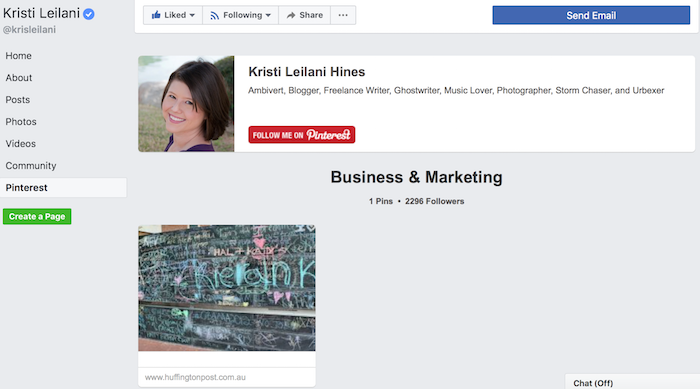Image resolution: width=700 pixels, height=389 pixels.
Task: Open the chalkboard pin image
Action: click(x=227, y=288)
